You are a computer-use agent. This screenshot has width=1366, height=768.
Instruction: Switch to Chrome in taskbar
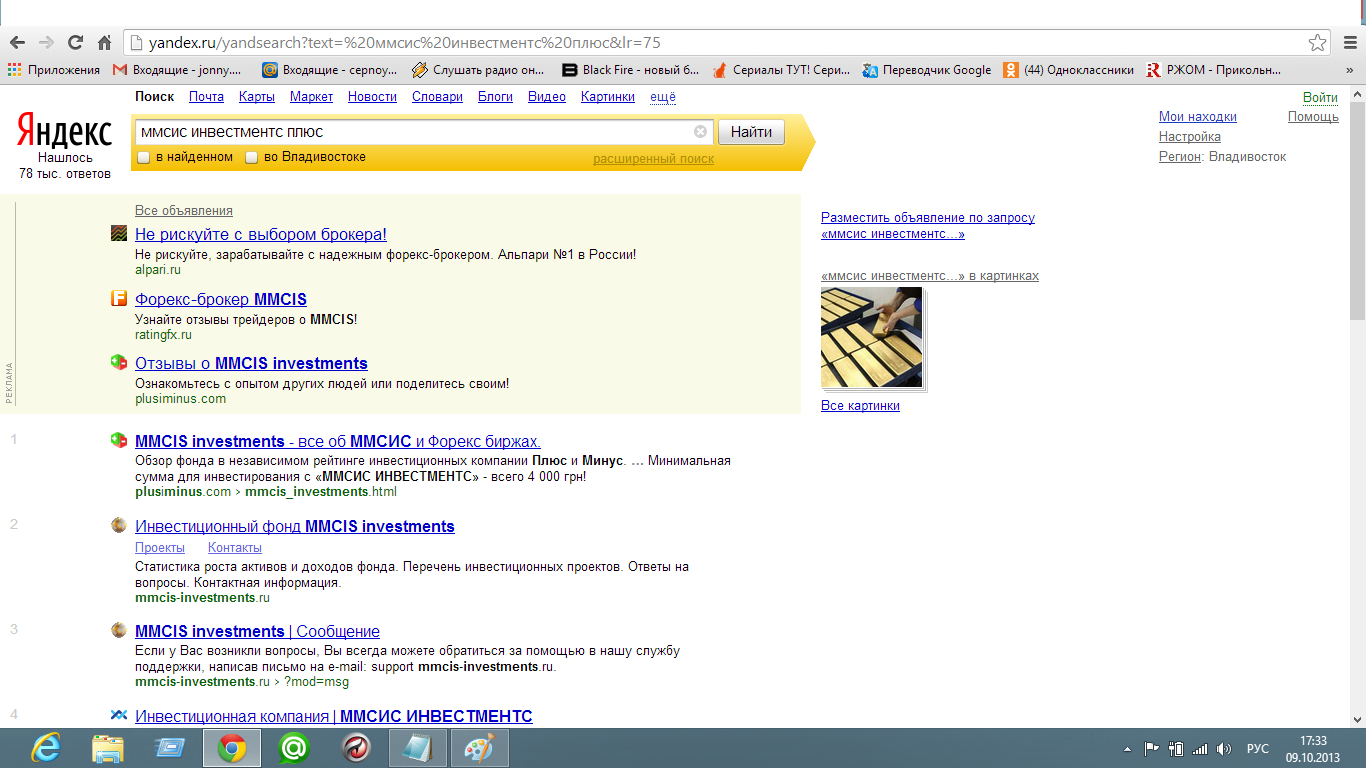pyautogui.click(x=232, y=748)
